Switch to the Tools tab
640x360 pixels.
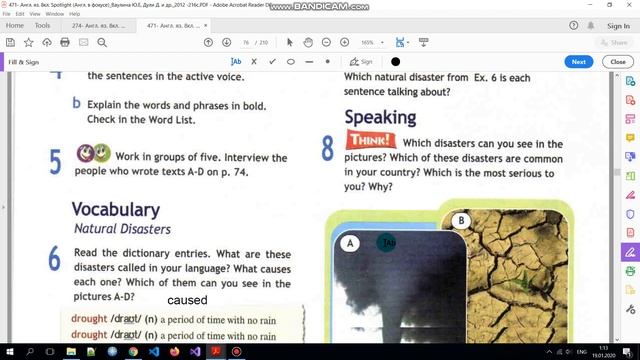[42, 25]
